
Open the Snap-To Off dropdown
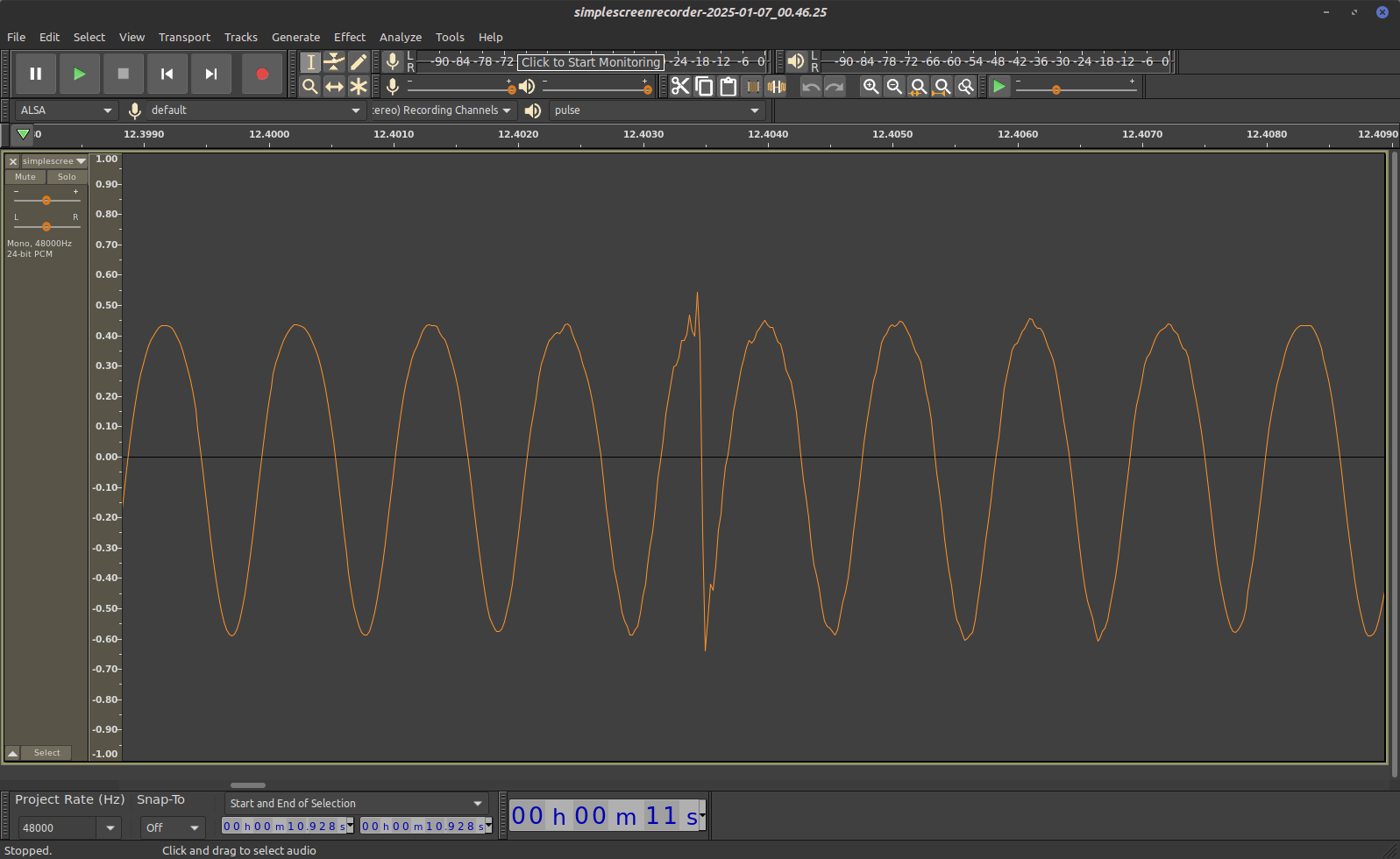[x=173, y=827]
